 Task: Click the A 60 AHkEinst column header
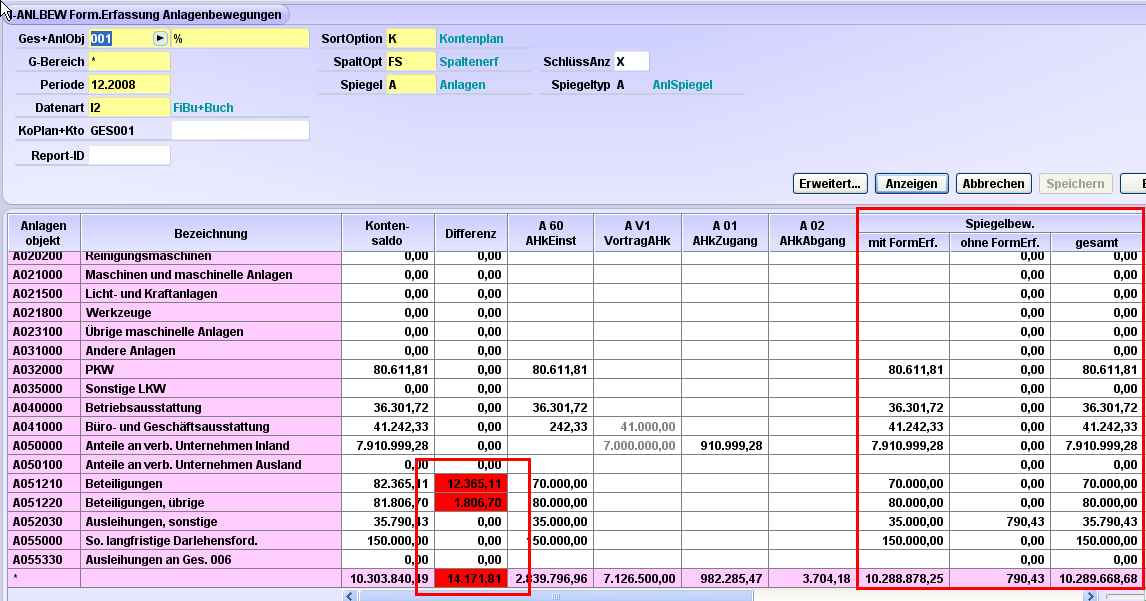tap(551, 233)
